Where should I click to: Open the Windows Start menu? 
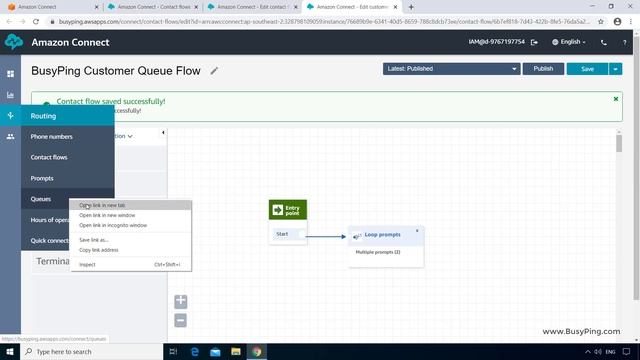pyautogui.click(x=10, y=351)
